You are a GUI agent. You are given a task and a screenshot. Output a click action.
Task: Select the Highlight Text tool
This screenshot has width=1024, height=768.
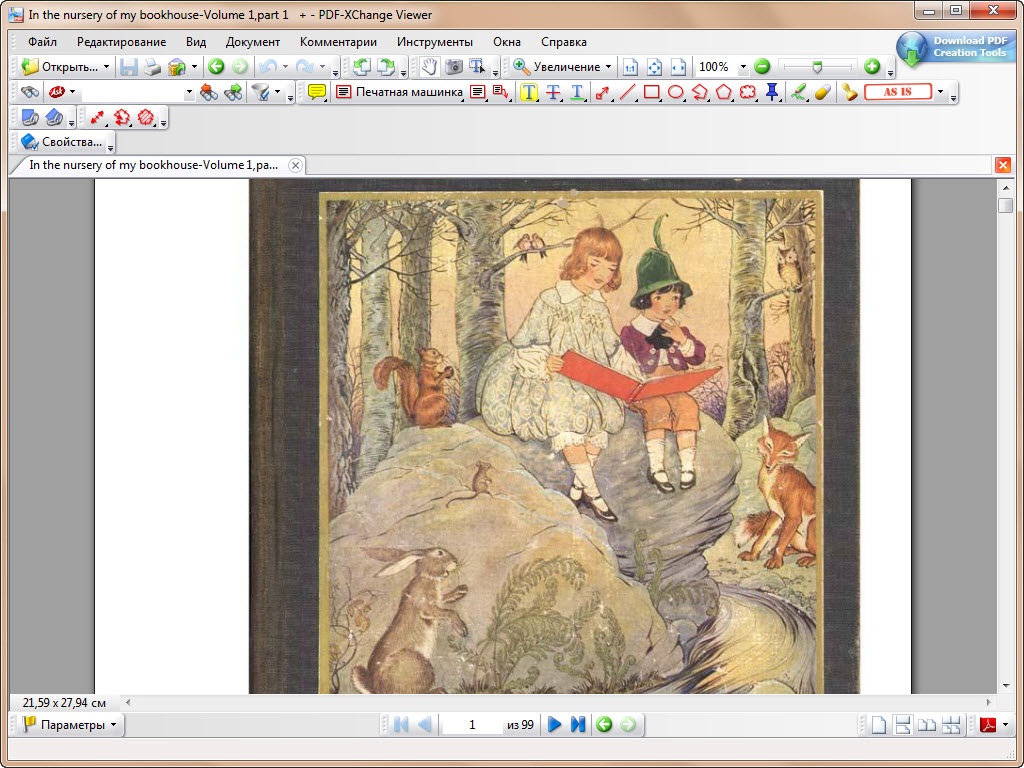tap(530, 92)
